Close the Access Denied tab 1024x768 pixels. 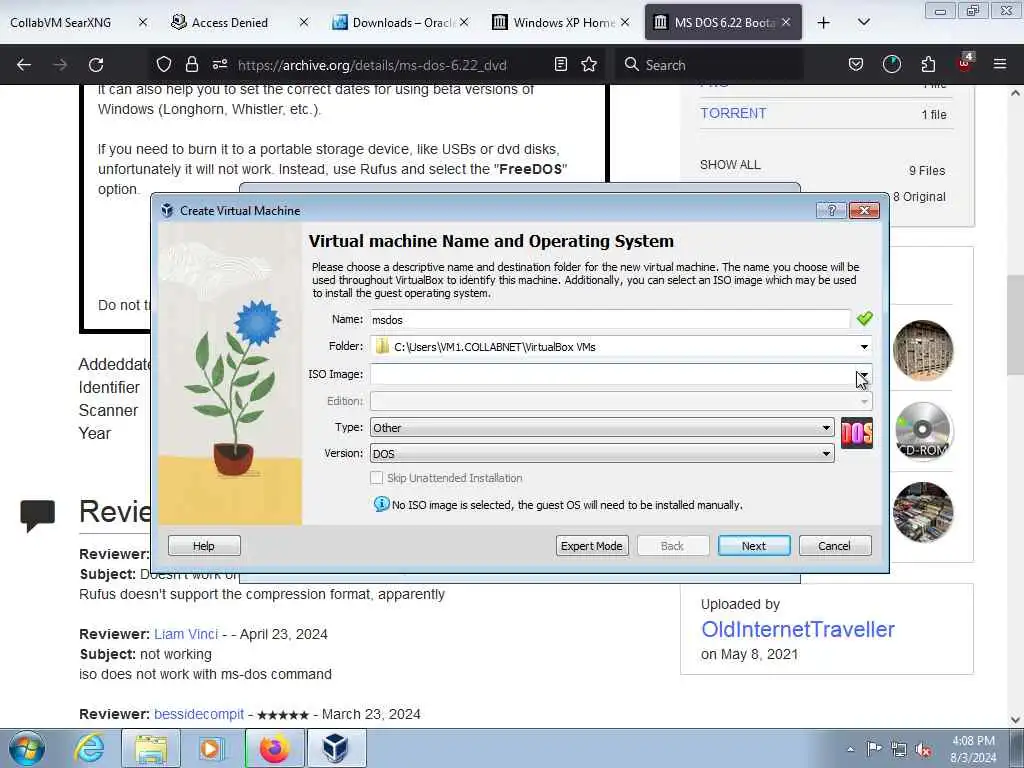[x=304, y=22]
